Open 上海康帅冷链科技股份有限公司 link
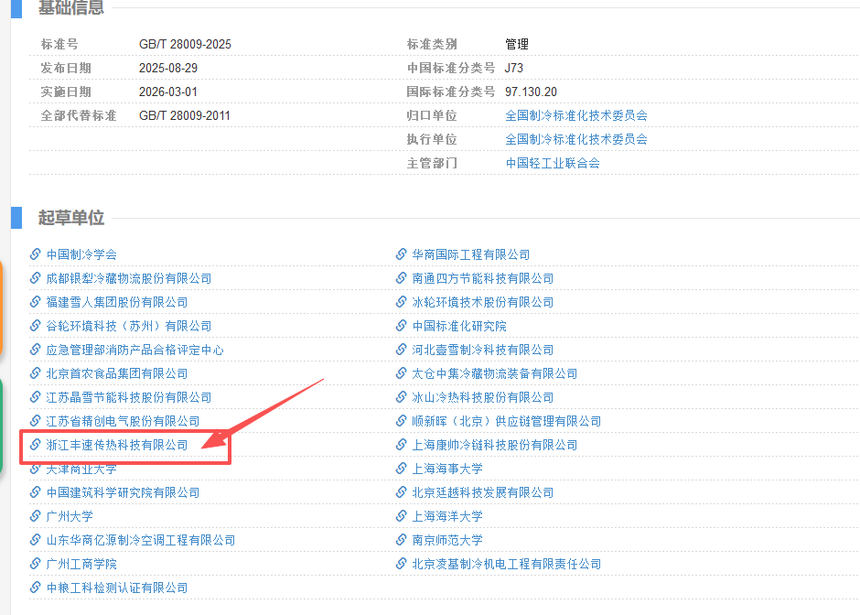Screen dimensions: 860x615 (x=495, y=445)
